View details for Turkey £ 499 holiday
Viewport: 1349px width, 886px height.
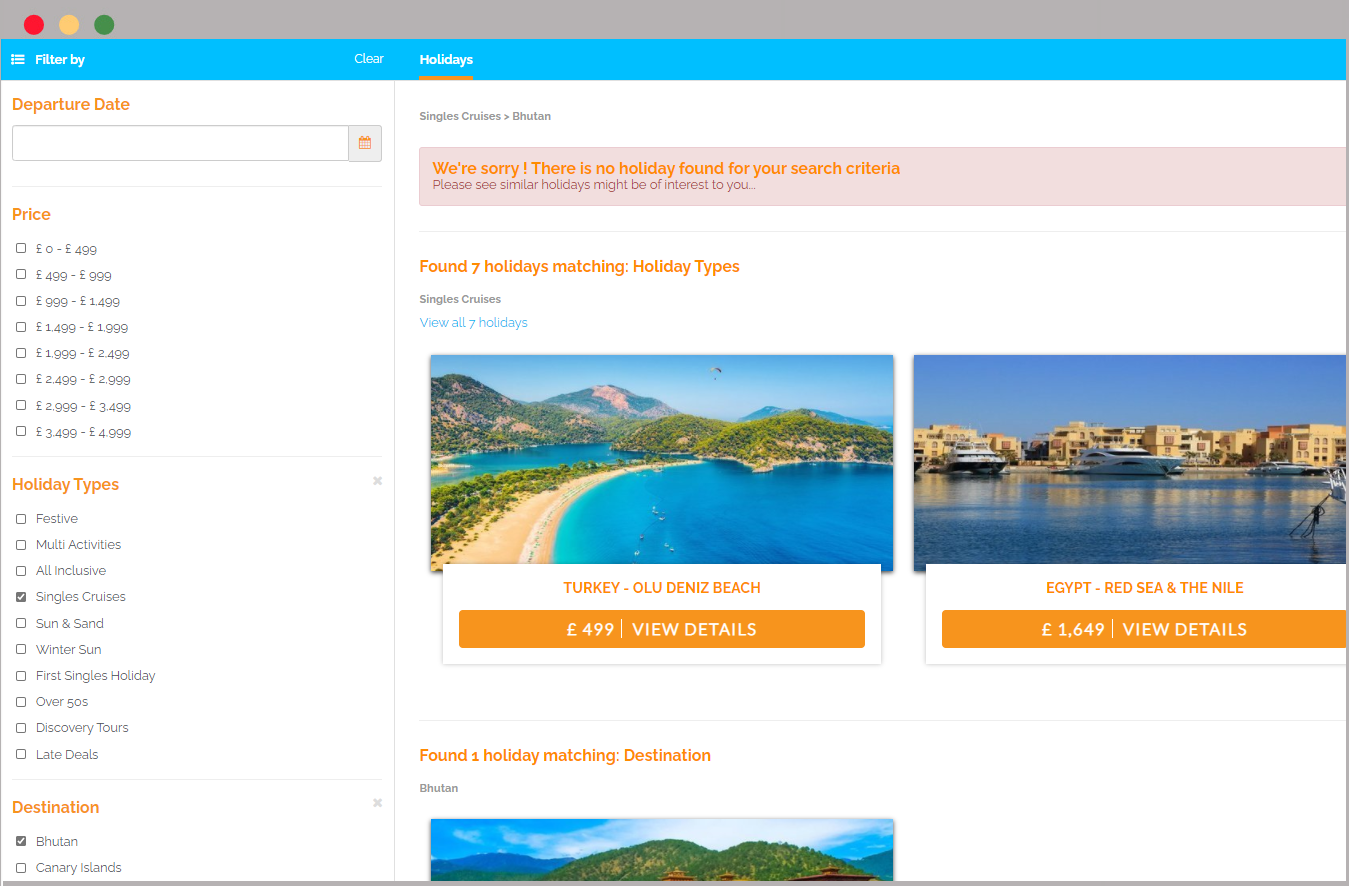661,629
